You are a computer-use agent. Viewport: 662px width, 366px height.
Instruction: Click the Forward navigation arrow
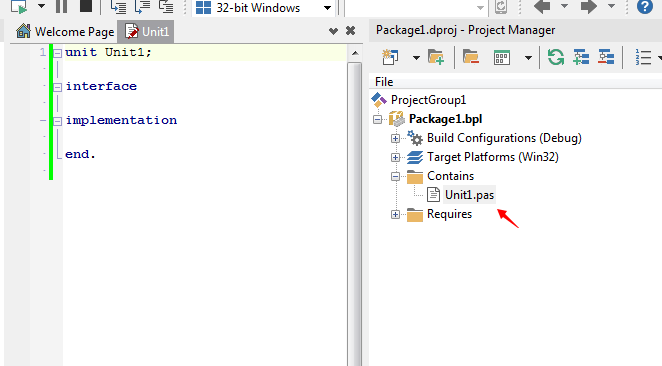(x=589, y=6)
